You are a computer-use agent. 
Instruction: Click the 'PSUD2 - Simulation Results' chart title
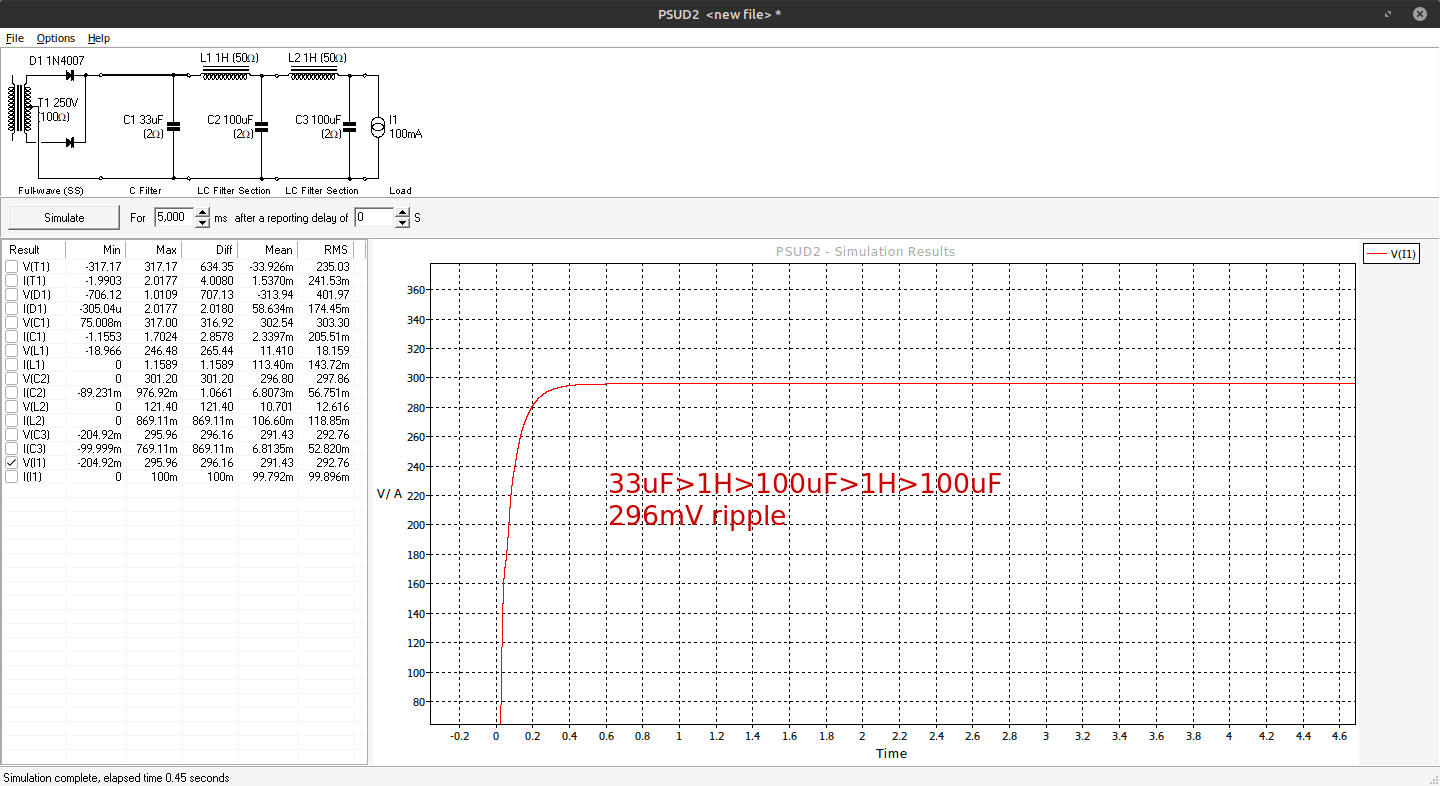pos(865,251)
